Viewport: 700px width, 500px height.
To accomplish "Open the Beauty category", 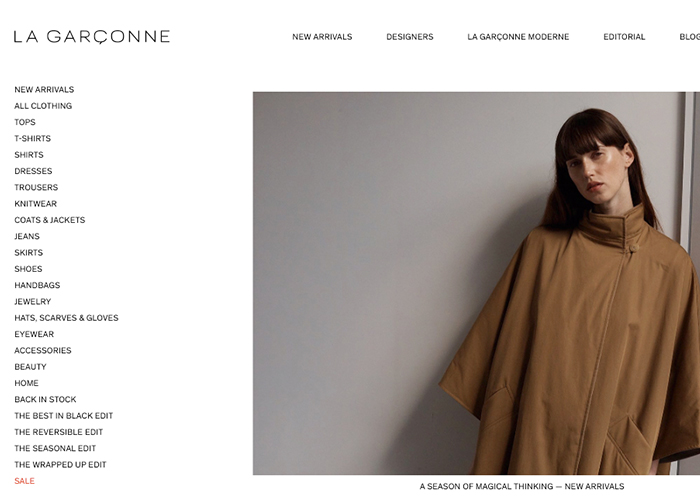I will pyautogui.click(x=30, y=367).
